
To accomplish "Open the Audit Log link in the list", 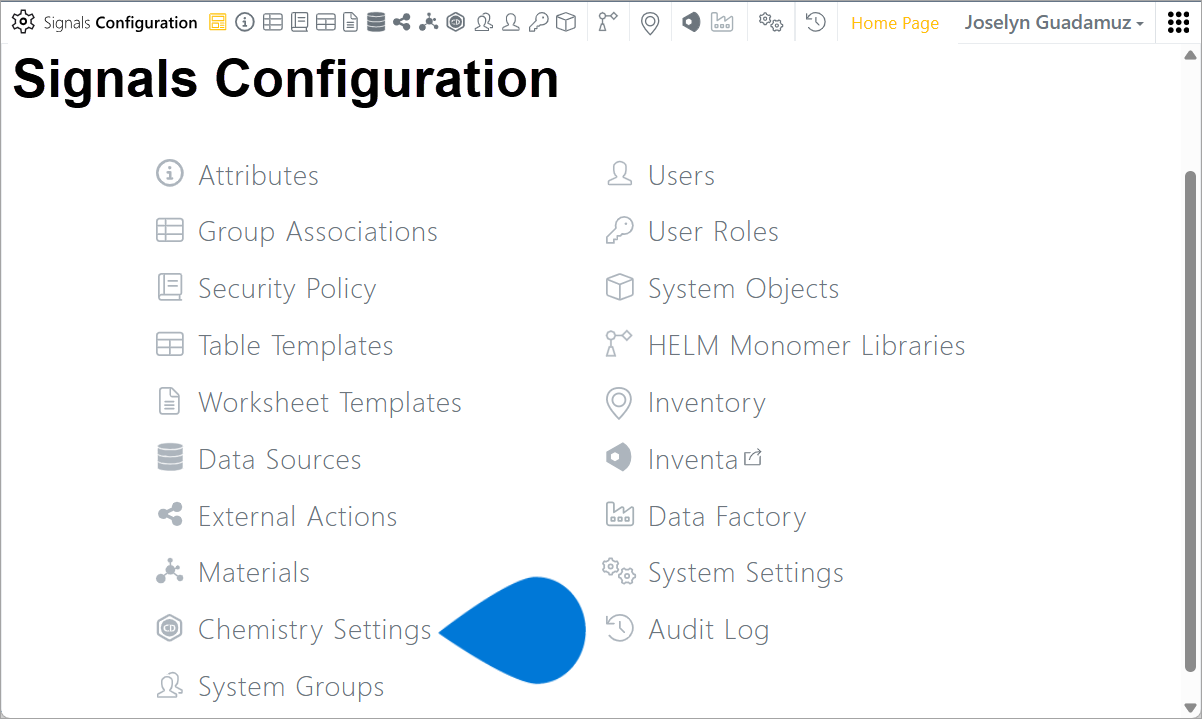I will pos(708,630).
